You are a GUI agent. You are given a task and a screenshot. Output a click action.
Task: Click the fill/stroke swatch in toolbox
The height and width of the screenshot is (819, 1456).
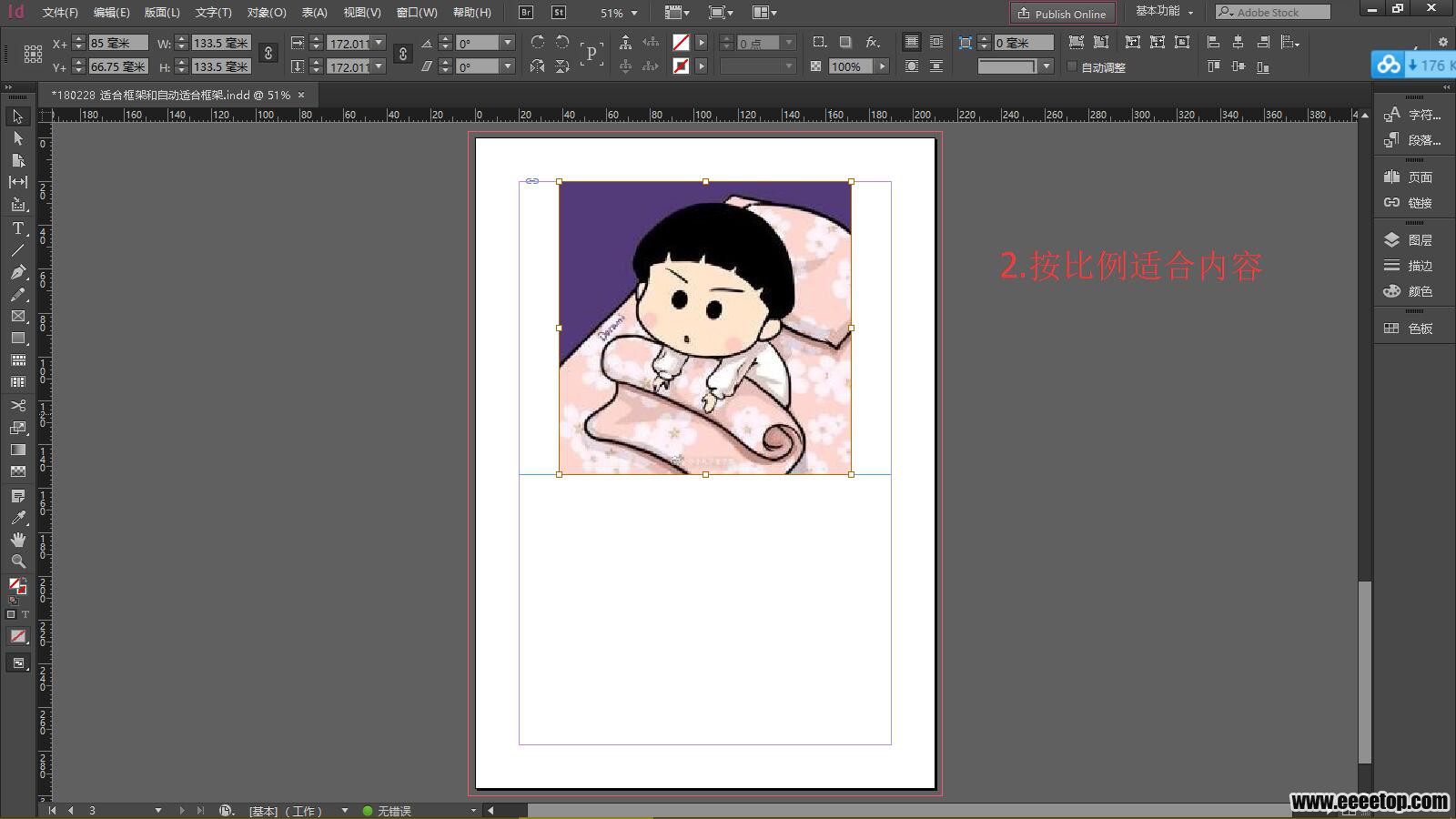pos(17,586)
